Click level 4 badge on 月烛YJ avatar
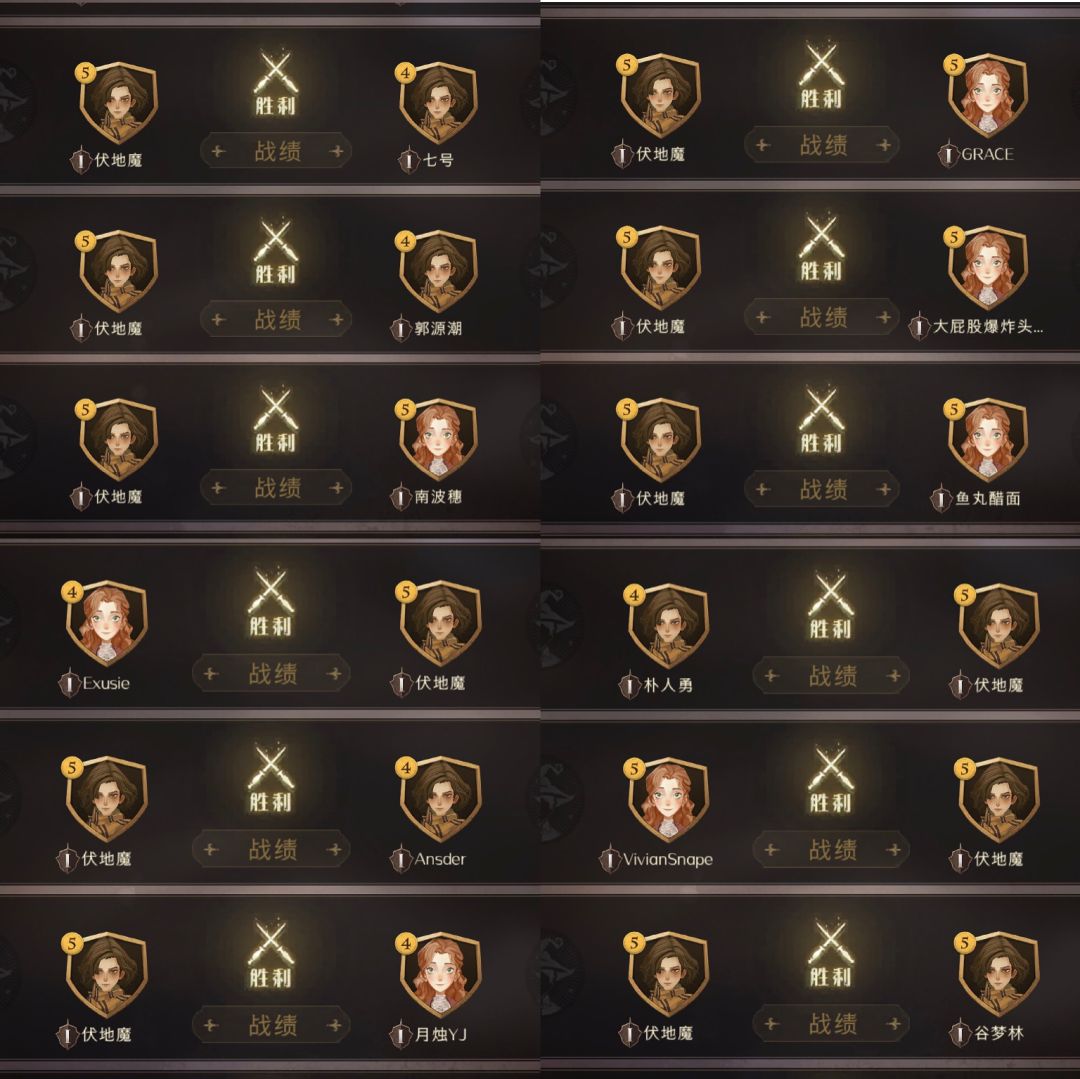The width and height of the screenshot is (1080, 1079). coord(406,943)
